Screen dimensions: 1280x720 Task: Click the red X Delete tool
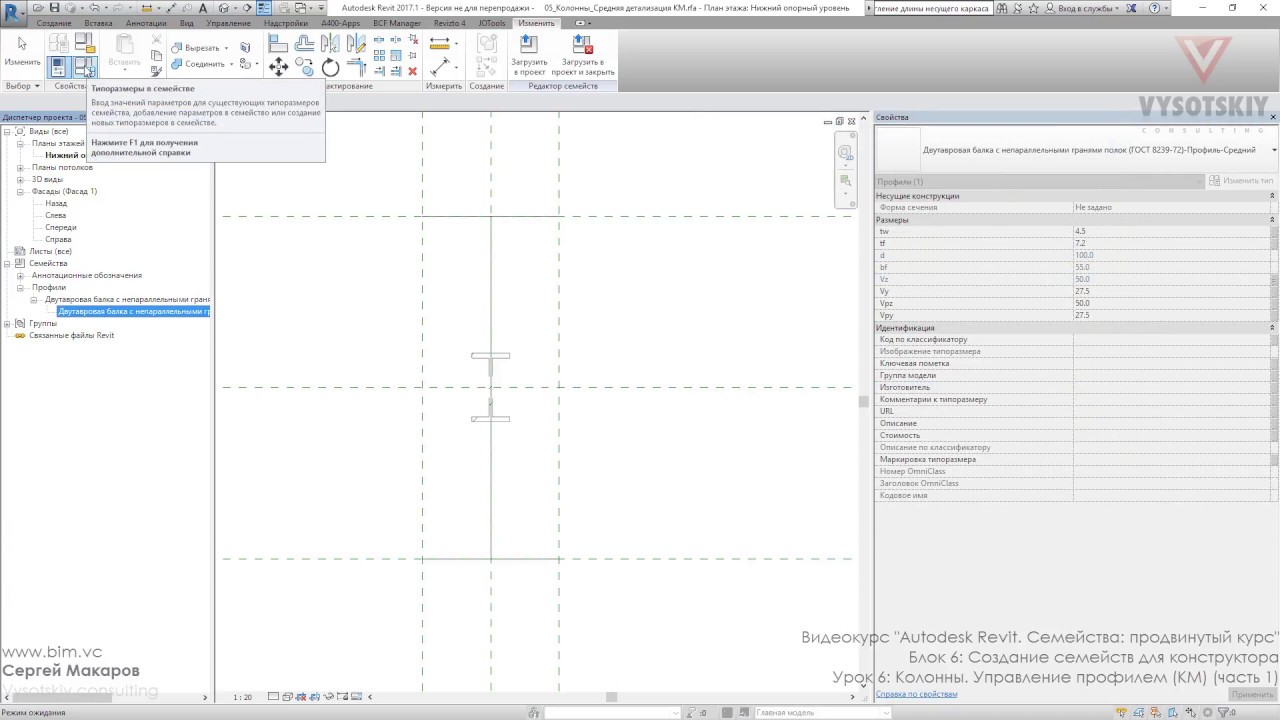pyautogui.click(x=412, y=71)
